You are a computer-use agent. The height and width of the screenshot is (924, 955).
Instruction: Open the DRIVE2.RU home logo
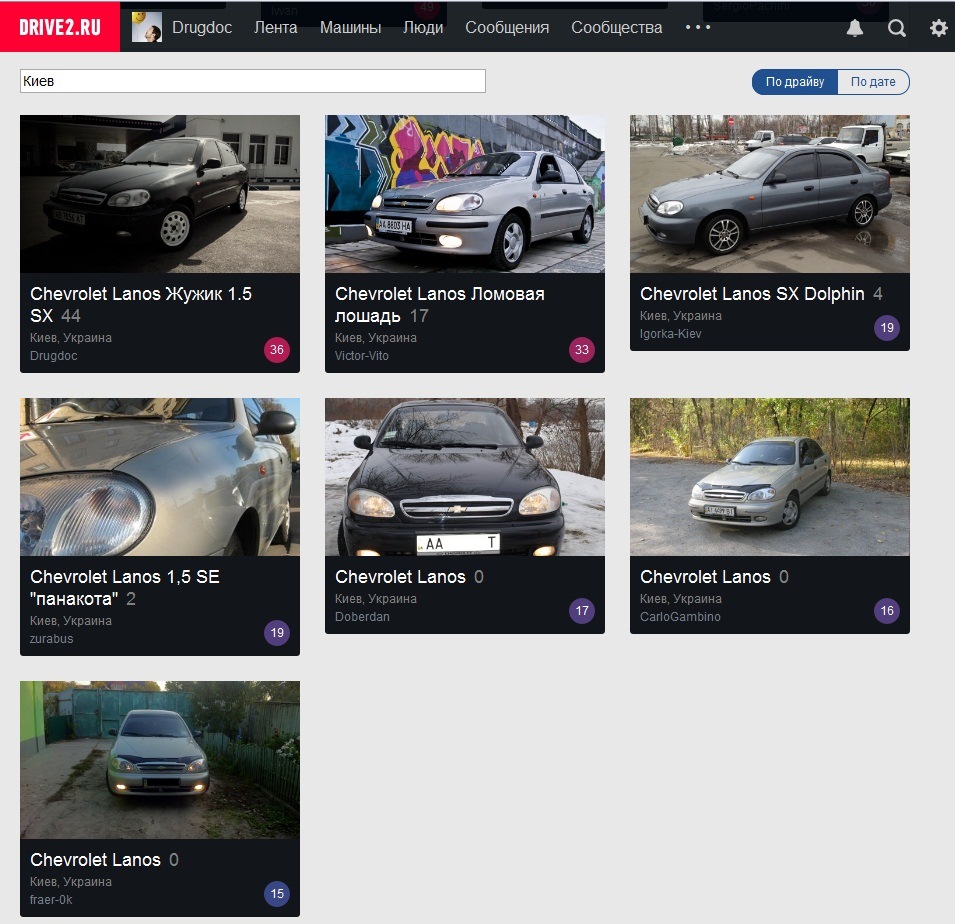pos(60,27)
